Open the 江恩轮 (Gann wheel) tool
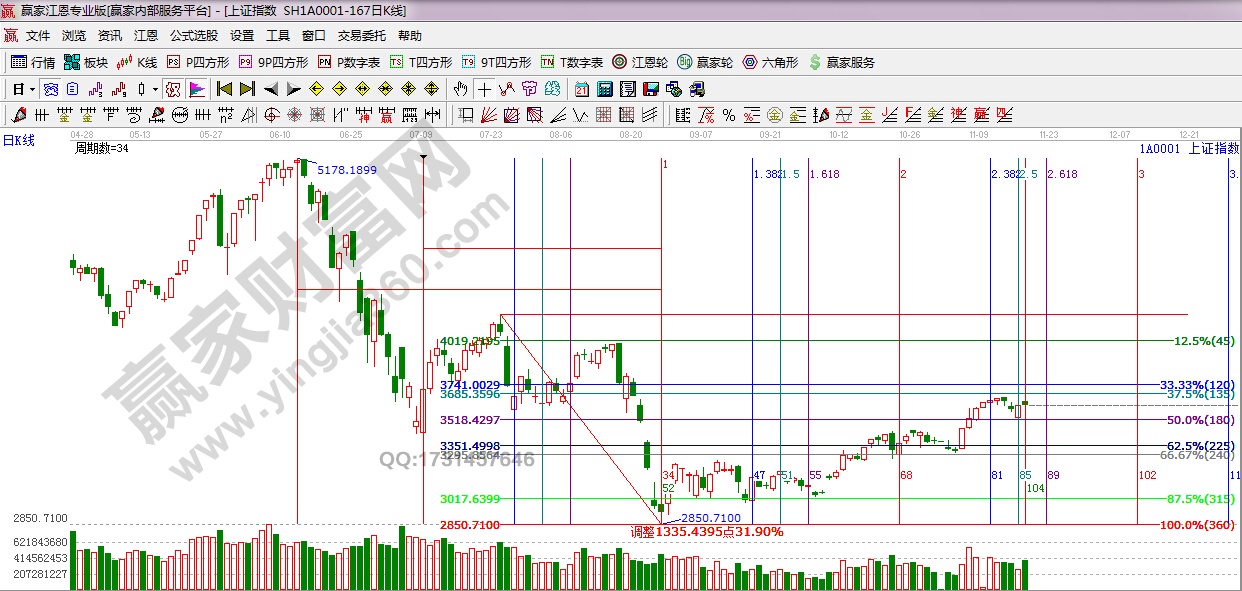This screenshot has height=591, width=1242. (640, 62)
